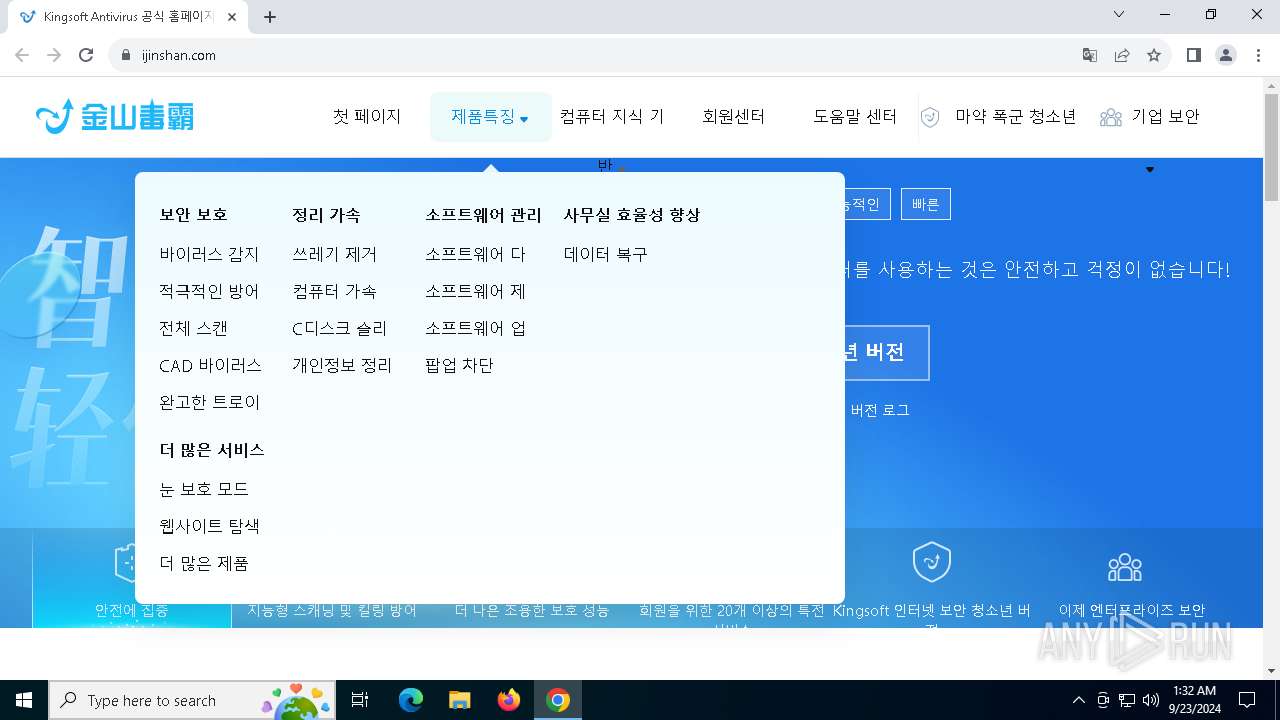Select 데이터 복구 menu entry
1280x720 pixels.
(606, 254)
